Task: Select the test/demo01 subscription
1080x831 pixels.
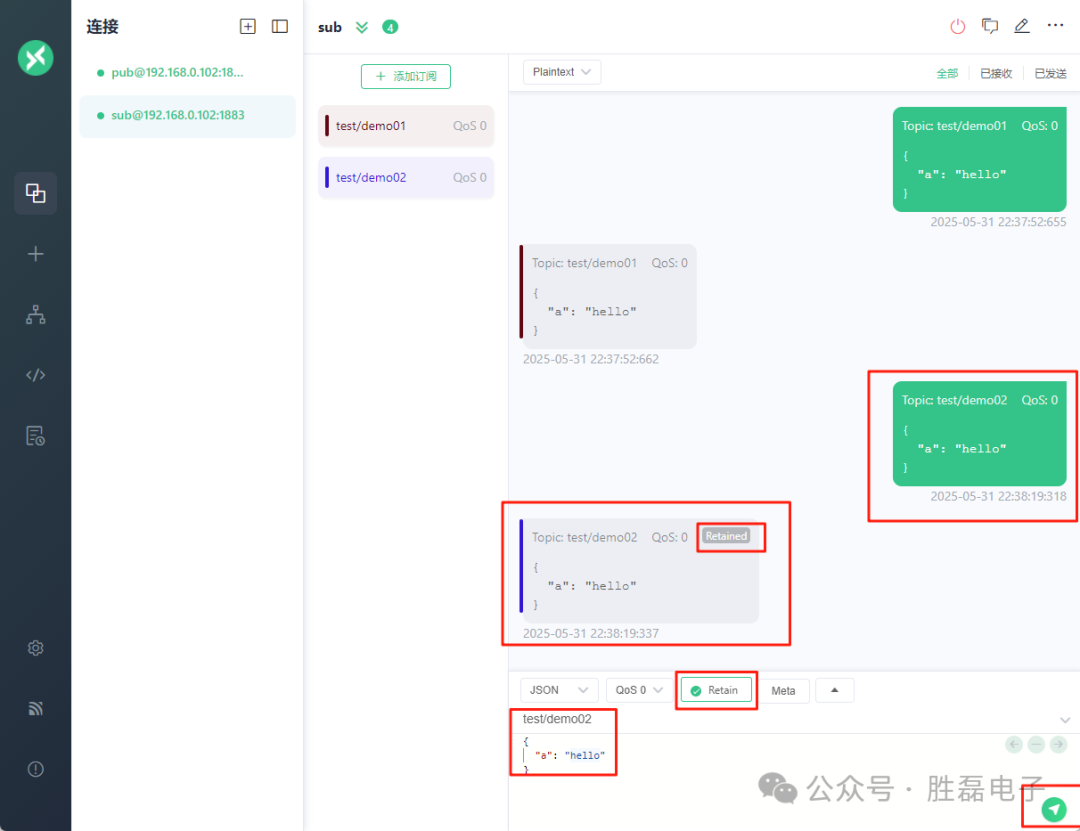Action: click(406, 125)
